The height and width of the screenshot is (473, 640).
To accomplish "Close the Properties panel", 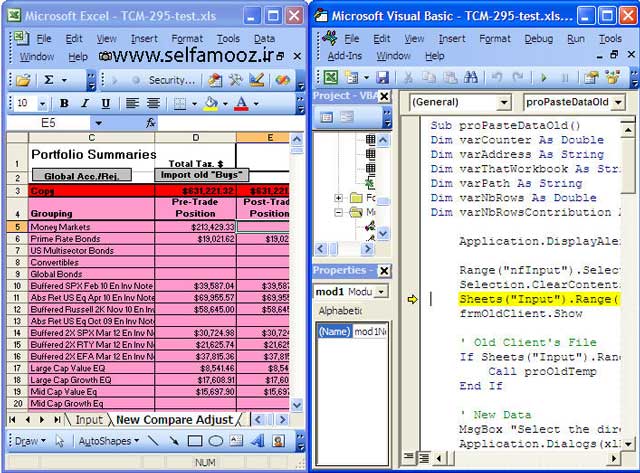I will (384, 271).
